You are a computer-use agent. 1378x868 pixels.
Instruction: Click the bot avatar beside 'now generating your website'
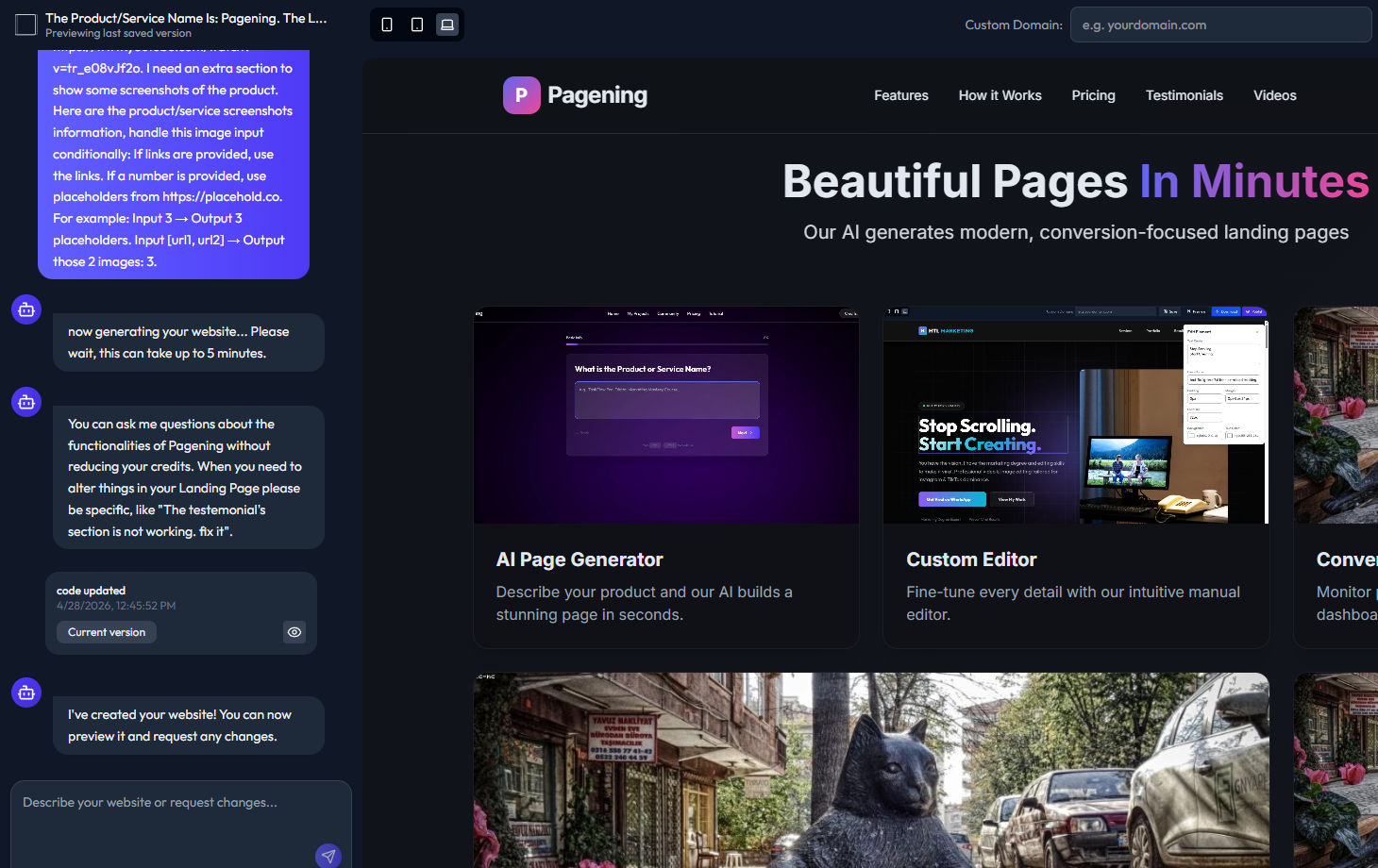(26, 309)
